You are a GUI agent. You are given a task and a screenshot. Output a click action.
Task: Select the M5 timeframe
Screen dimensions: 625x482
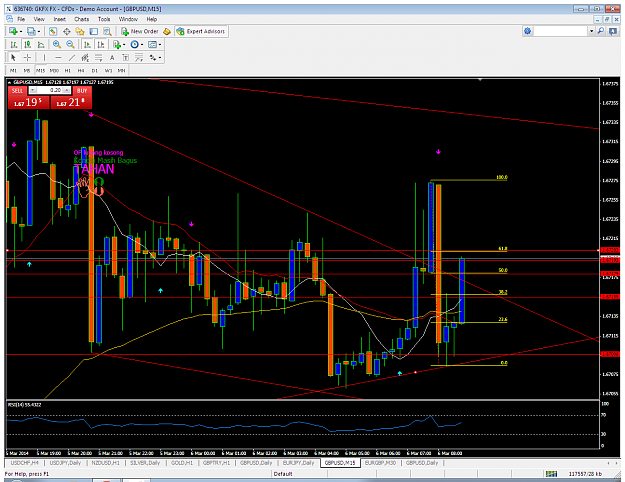pos(27,71)
